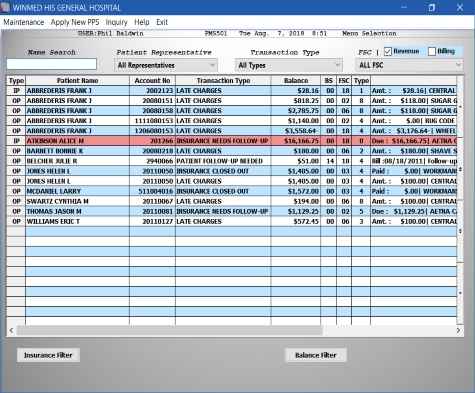Click the OP type cell for Swartz

tap(16, 201)
